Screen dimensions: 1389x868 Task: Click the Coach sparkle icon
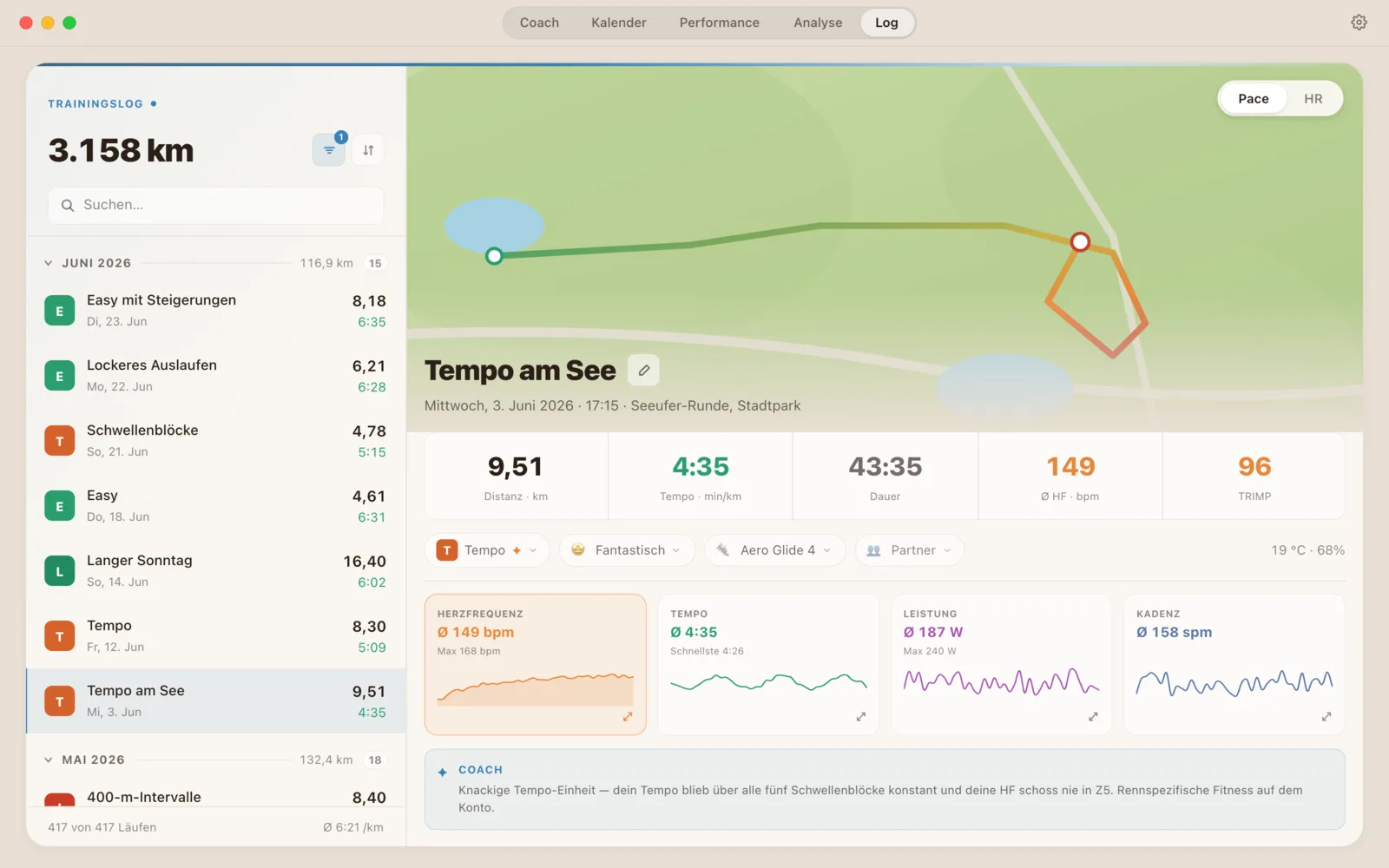[443, 772]
